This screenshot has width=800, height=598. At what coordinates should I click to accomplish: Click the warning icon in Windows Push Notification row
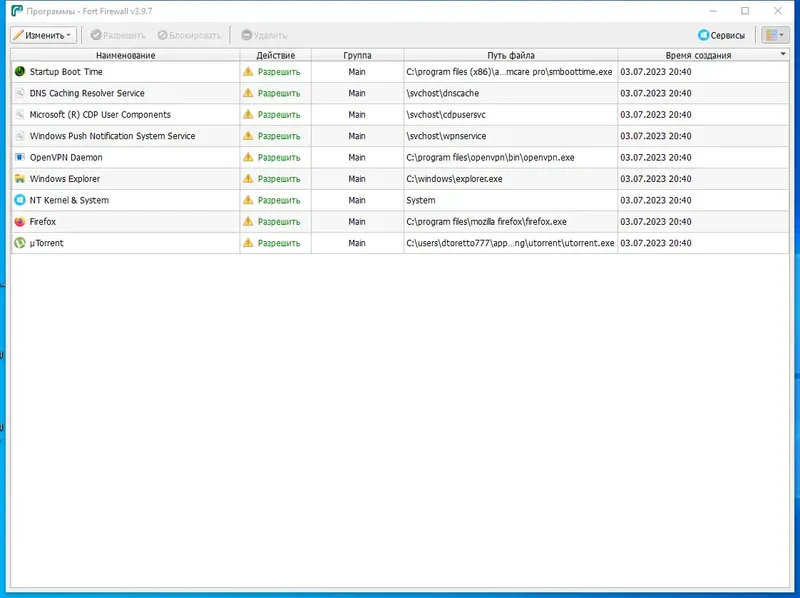[x=248, y=136]
